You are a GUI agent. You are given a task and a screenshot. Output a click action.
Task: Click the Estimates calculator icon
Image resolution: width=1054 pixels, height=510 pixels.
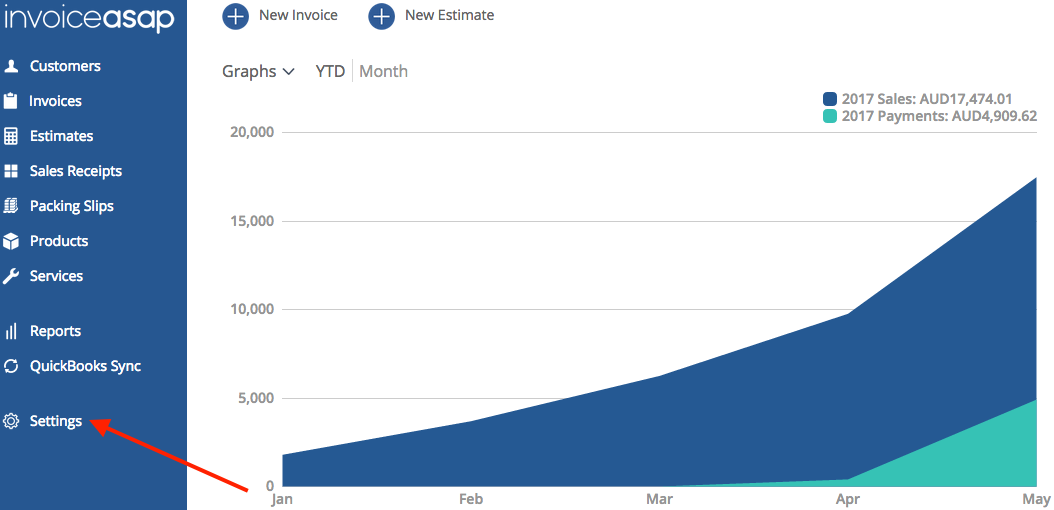11,136
